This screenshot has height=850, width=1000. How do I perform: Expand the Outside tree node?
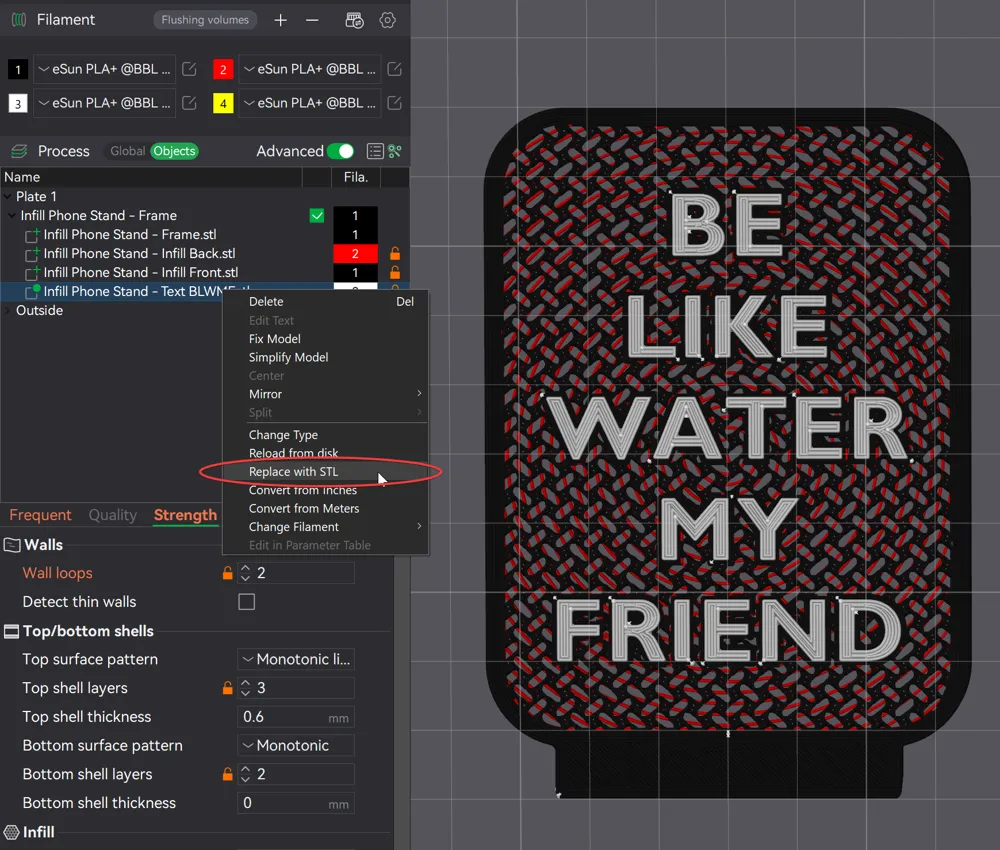(x=9, y=311)
